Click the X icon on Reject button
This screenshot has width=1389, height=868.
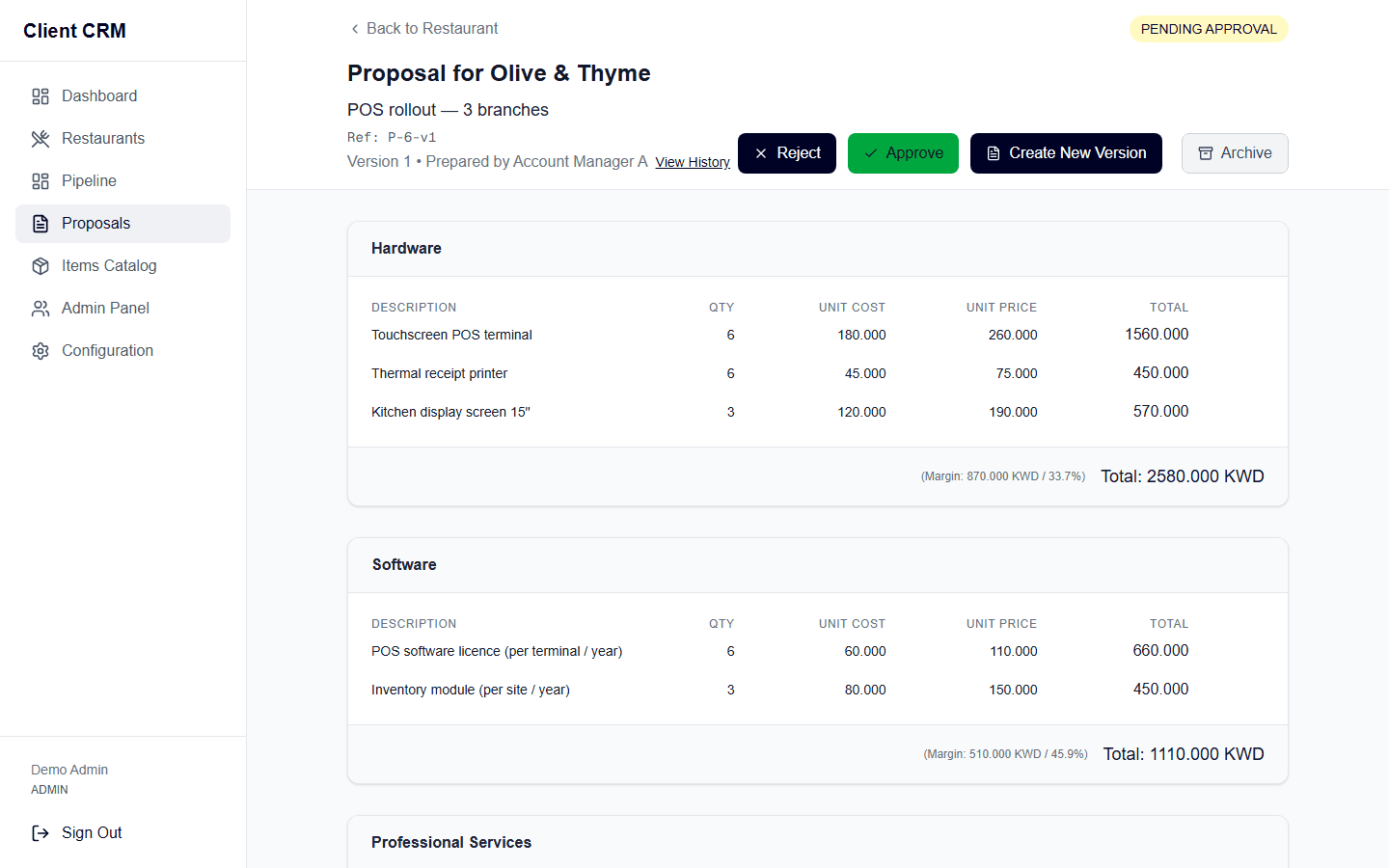tap(761, 153)
